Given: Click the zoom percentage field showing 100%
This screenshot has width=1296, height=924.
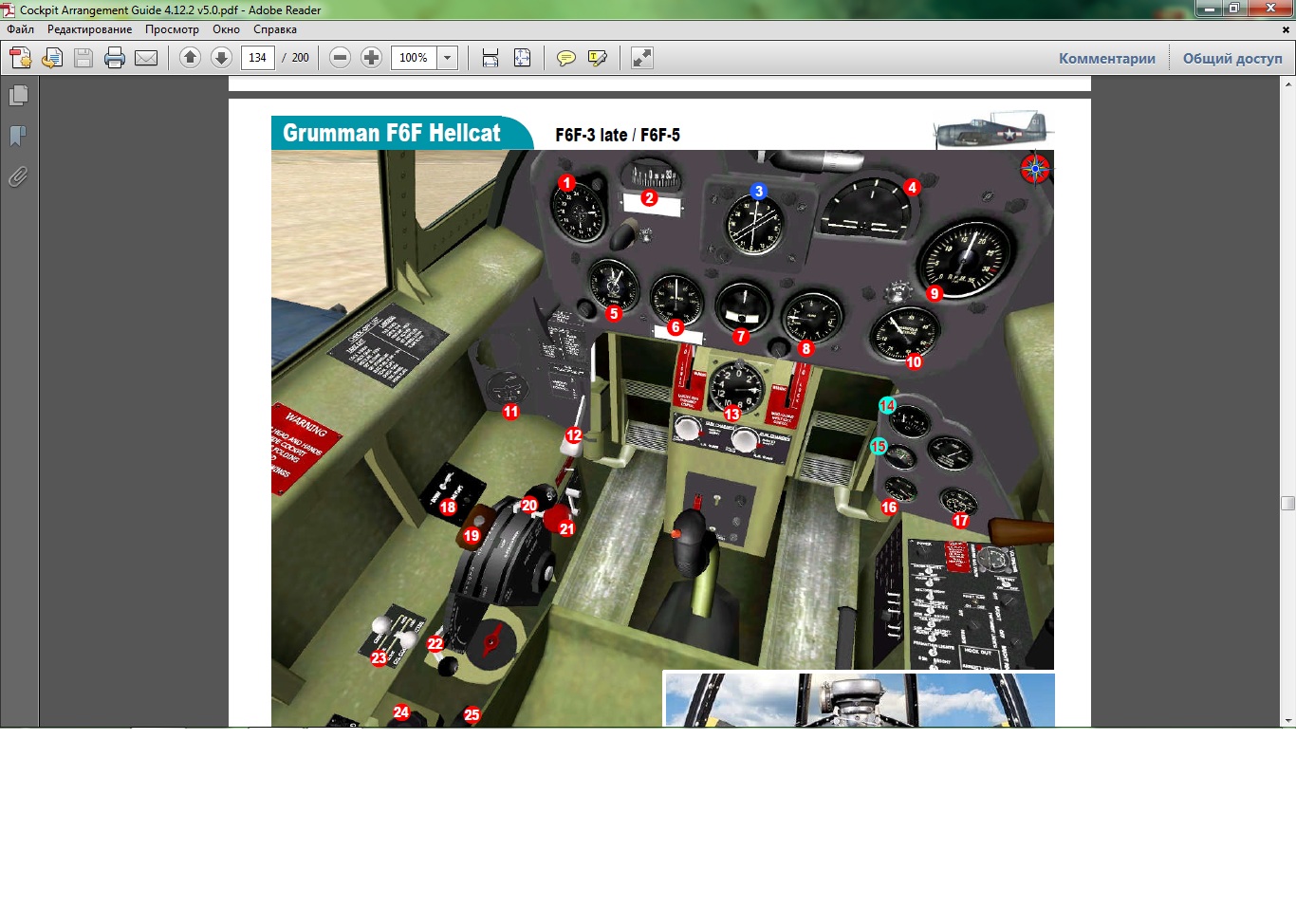Looking at the screenshot, I should (x=415, y=58).
